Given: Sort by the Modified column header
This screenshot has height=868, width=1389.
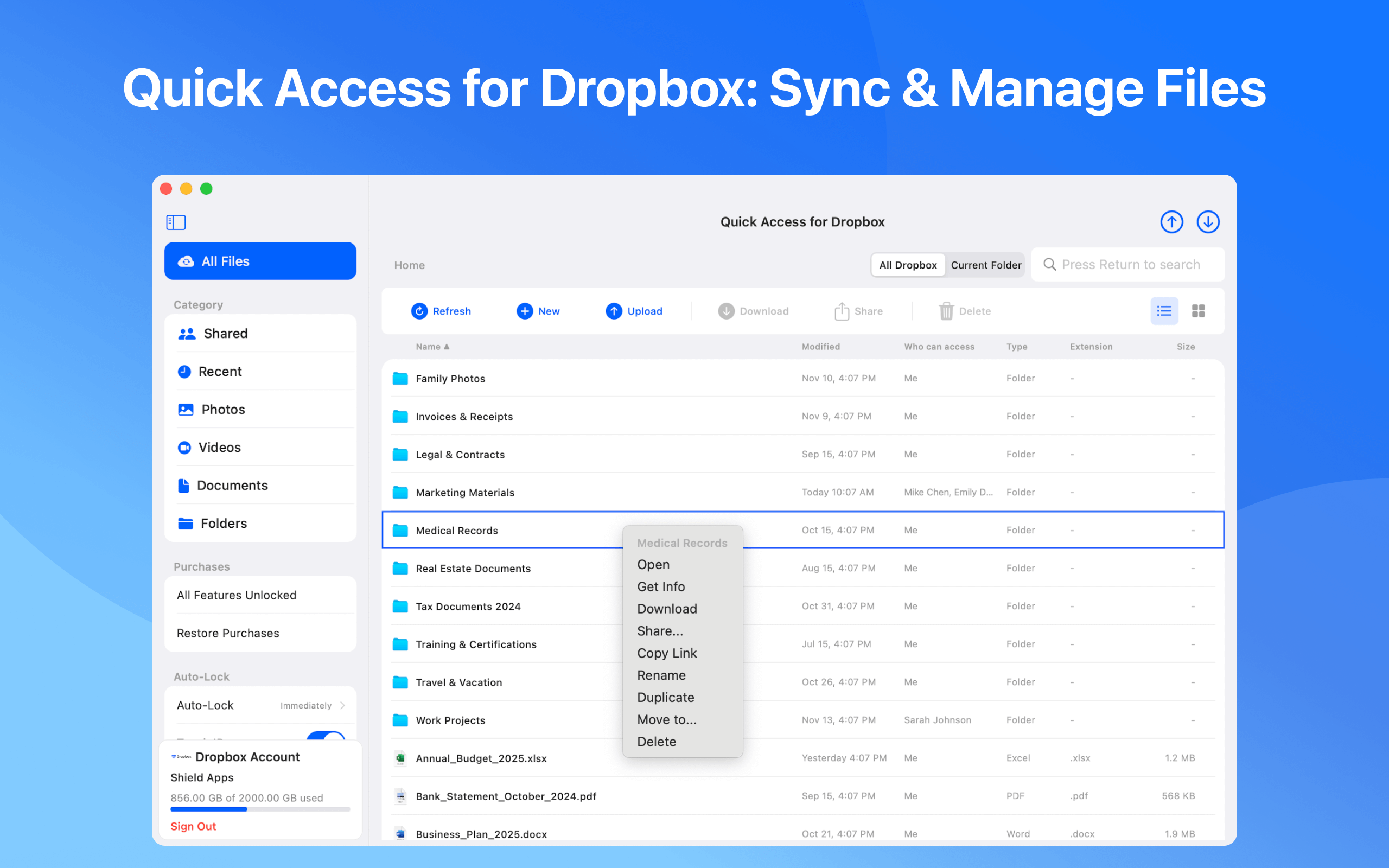Looking at the screenshot, I should (820, 347).
